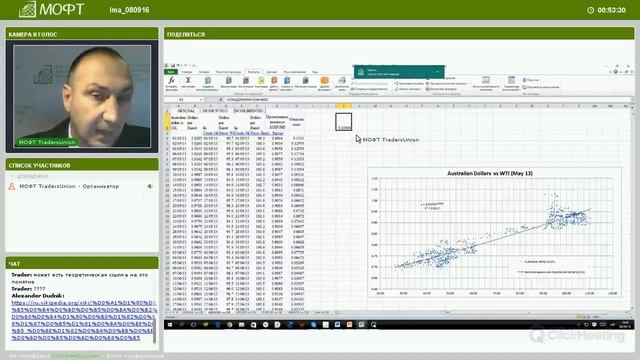Switch to the Home ribbon tab
The width and height of the screenshot is (640, 360).
(x=187, y=72)
